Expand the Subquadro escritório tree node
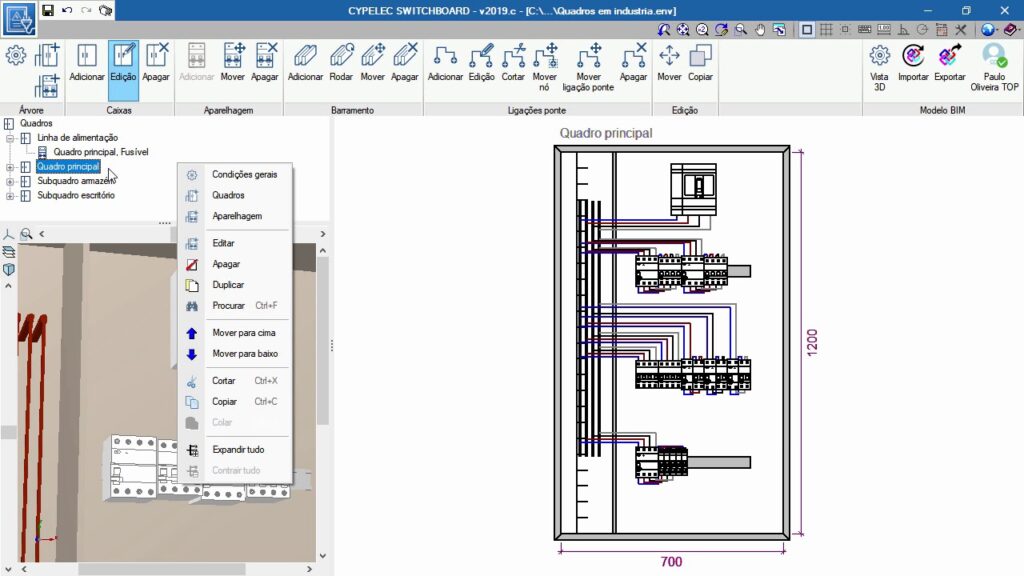The width and height of the screenshot is (1024, 576). (10, 196)
